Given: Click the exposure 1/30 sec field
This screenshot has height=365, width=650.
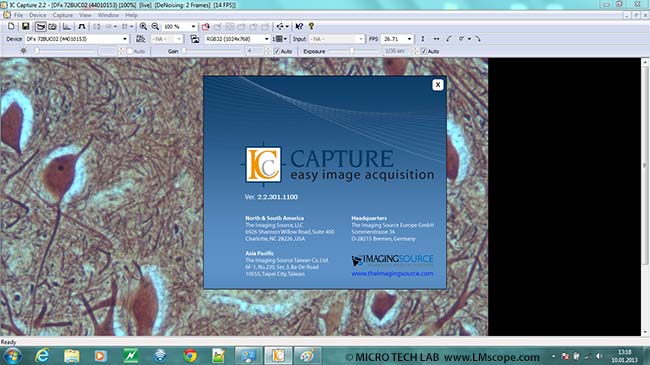Looking at the screenshot, I should tap(396, 51).
